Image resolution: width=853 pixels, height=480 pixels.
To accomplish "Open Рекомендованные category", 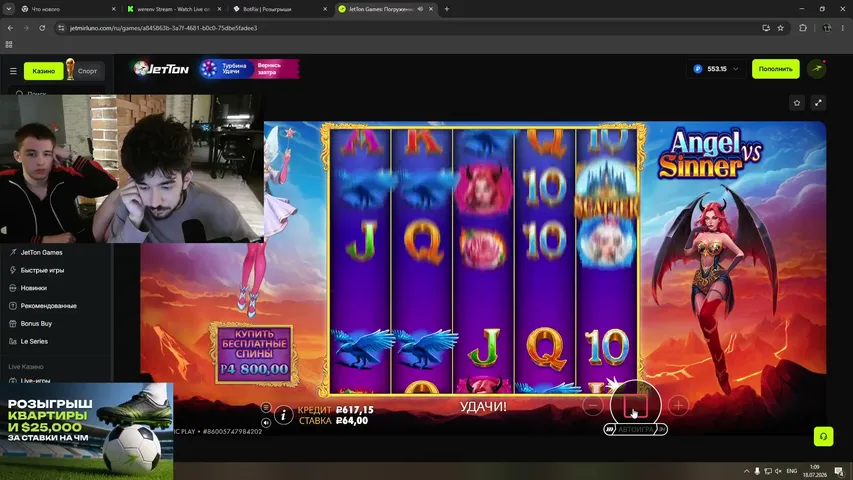I will (x=48, y=306).
